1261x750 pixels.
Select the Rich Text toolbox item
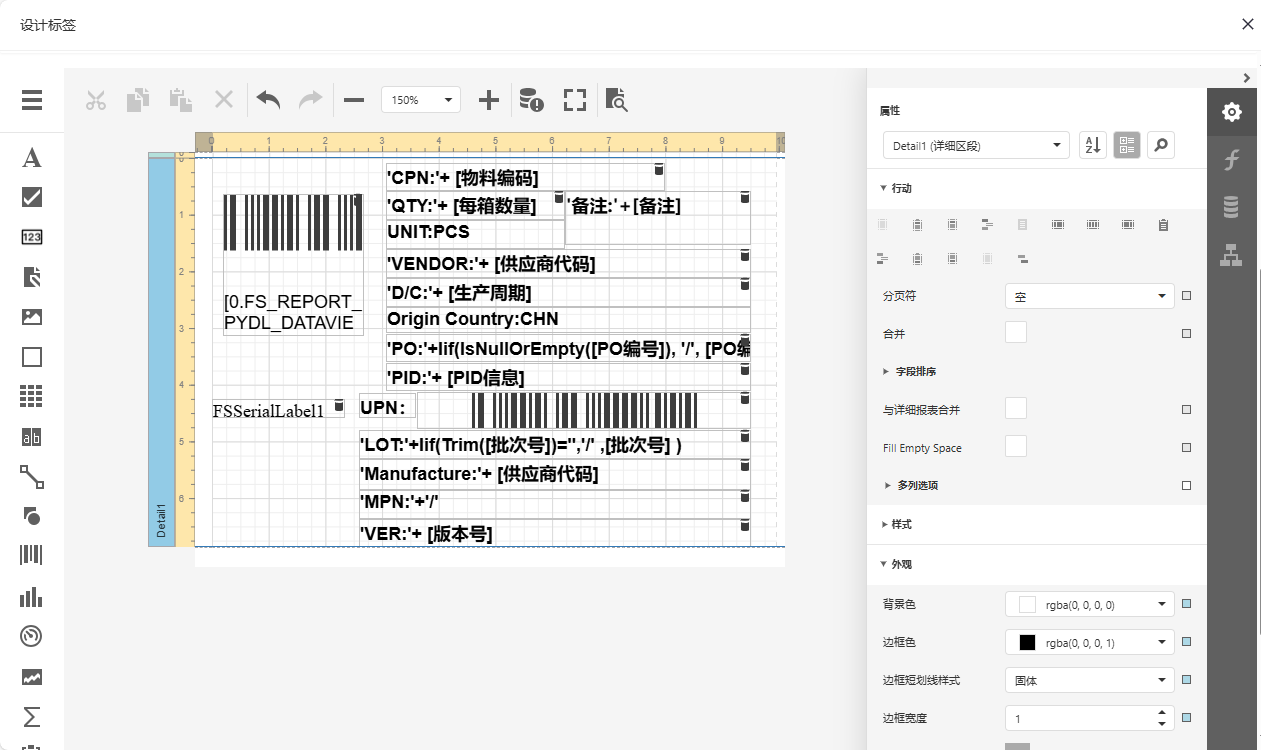pos(32,277)
